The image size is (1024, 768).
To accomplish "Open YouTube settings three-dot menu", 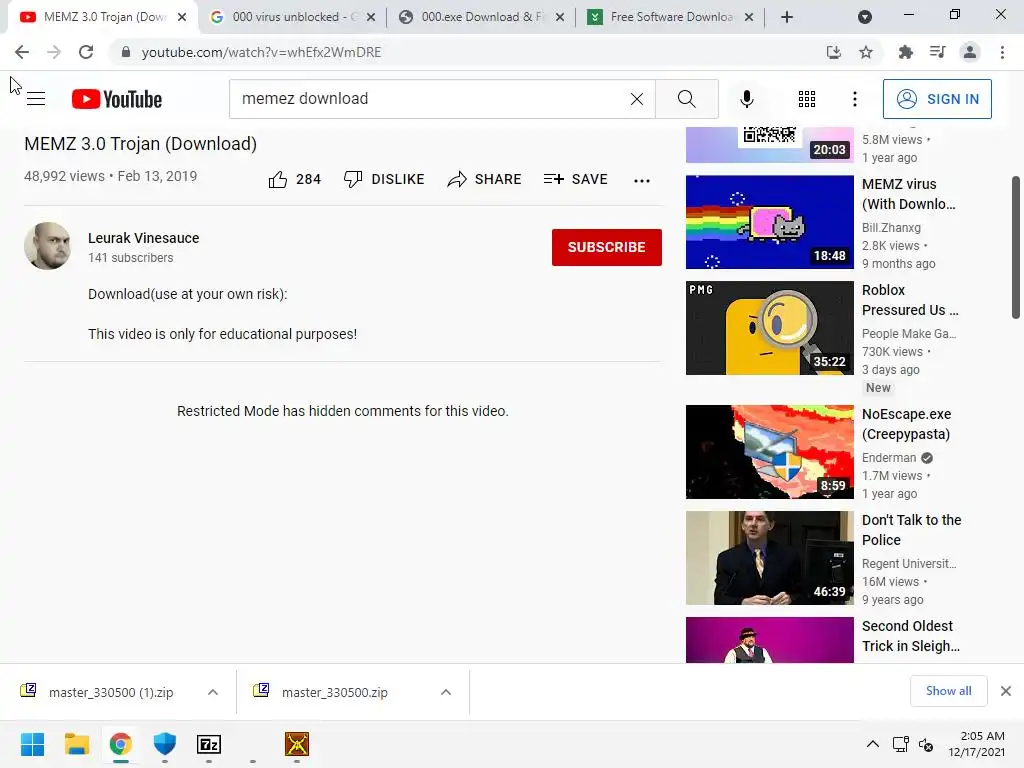I will tap(855, 99).
